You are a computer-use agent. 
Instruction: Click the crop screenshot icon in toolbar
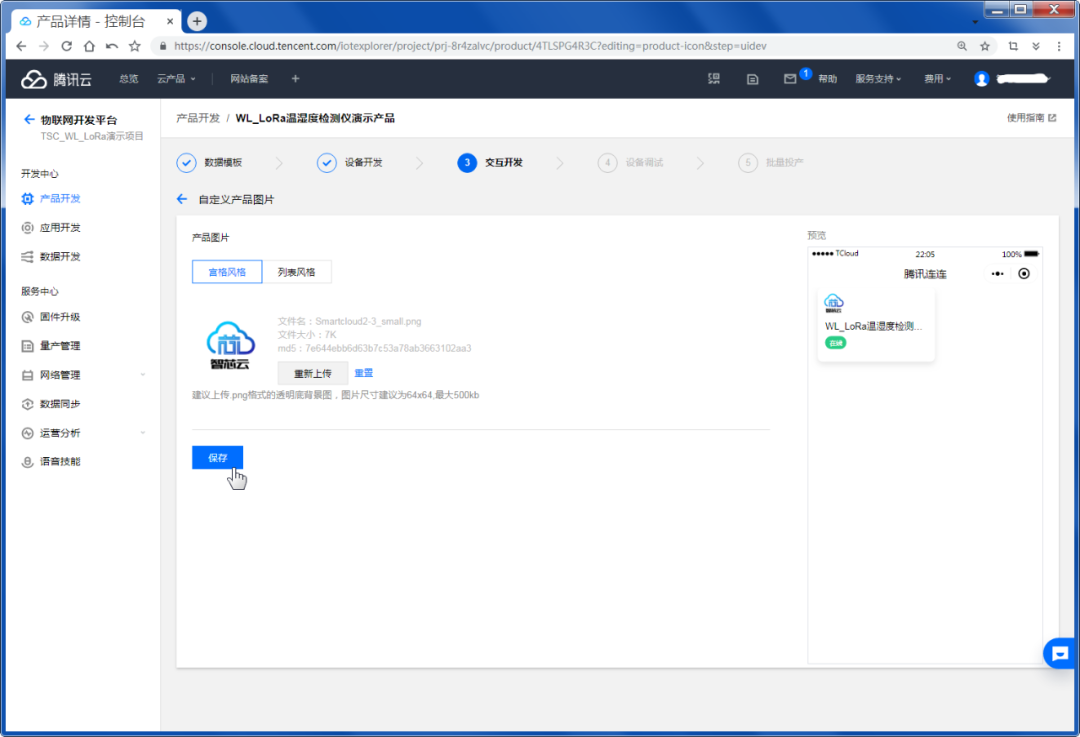tap(1013, 46)
